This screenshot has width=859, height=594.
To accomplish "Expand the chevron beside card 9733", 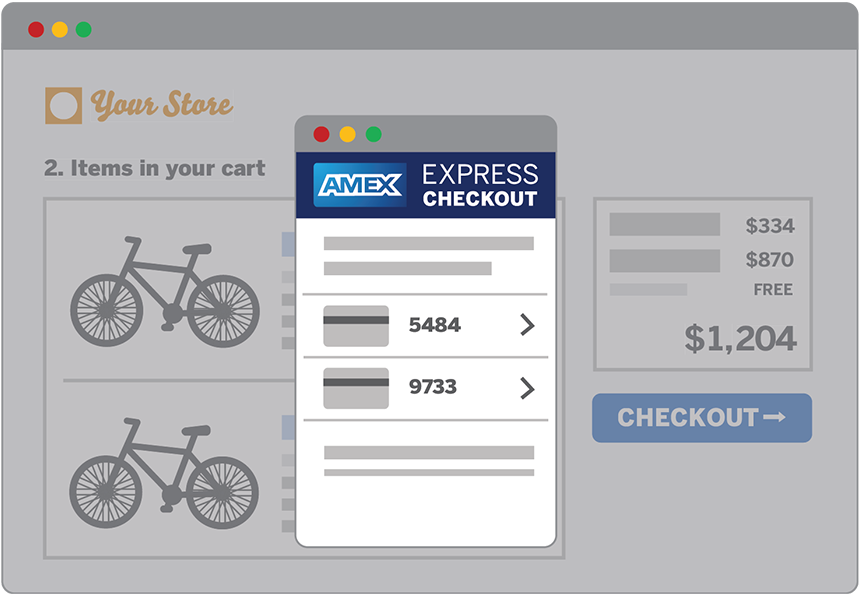I will tap(527, 388).
